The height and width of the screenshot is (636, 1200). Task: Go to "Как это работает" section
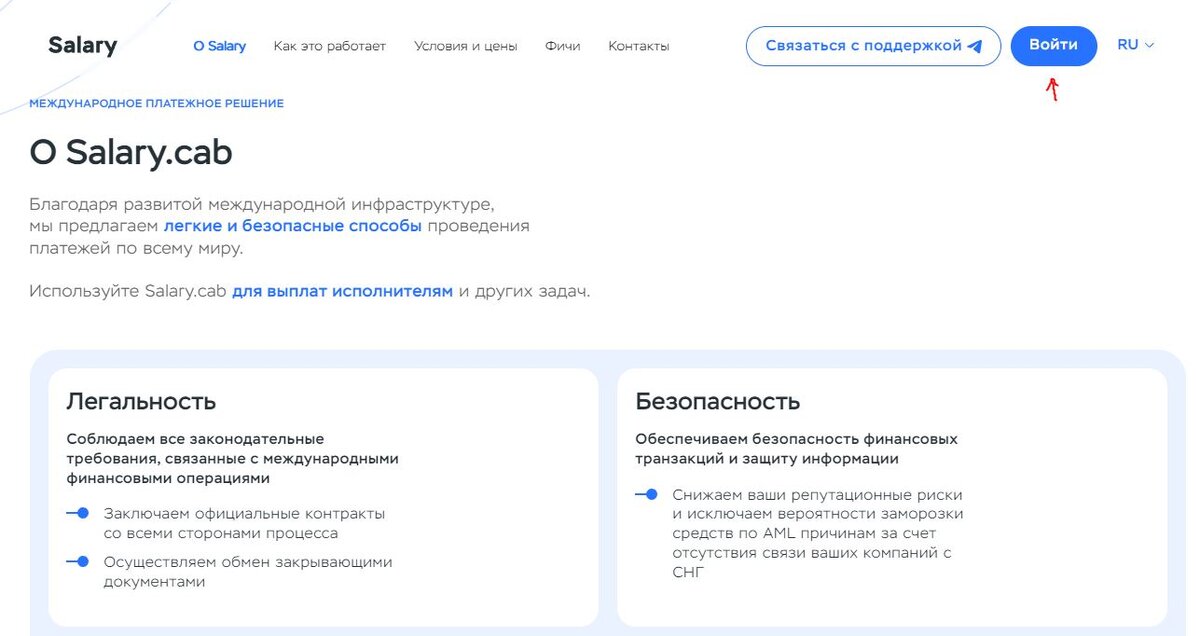point(330,46)
